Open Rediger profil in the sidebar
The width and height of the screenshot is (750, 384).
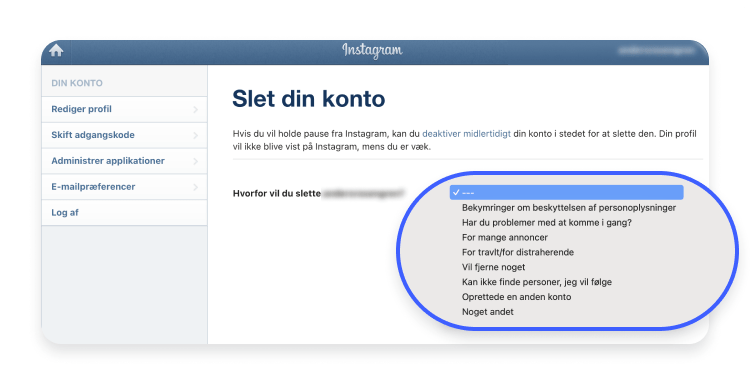tap(124, 109)
